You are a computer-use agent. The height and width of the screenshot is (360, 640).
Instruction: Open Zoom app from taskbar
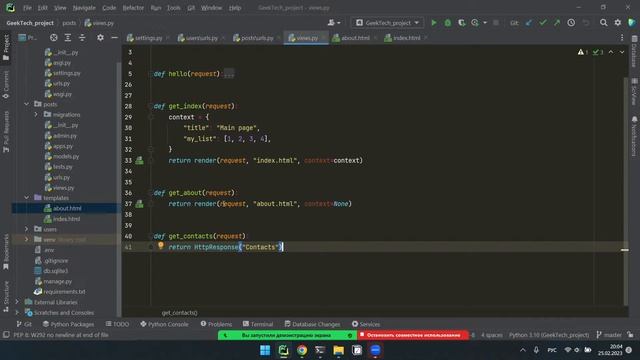(375, 350)
